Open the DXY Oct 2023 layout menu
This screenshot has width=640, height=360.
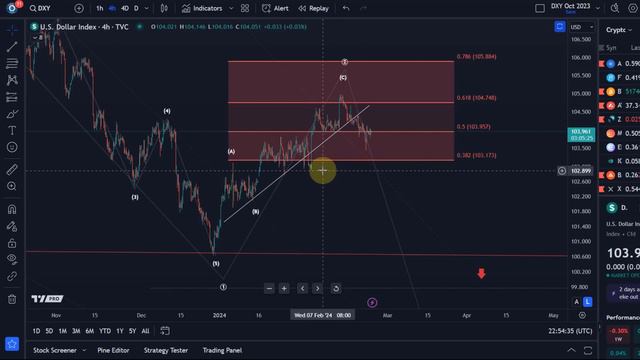point(575,7)
